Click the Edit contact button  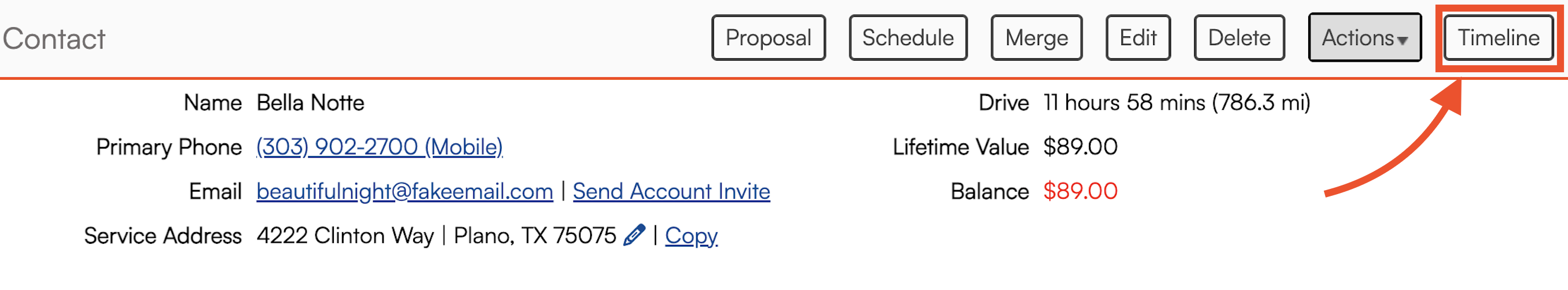[x=1138, y=38]
